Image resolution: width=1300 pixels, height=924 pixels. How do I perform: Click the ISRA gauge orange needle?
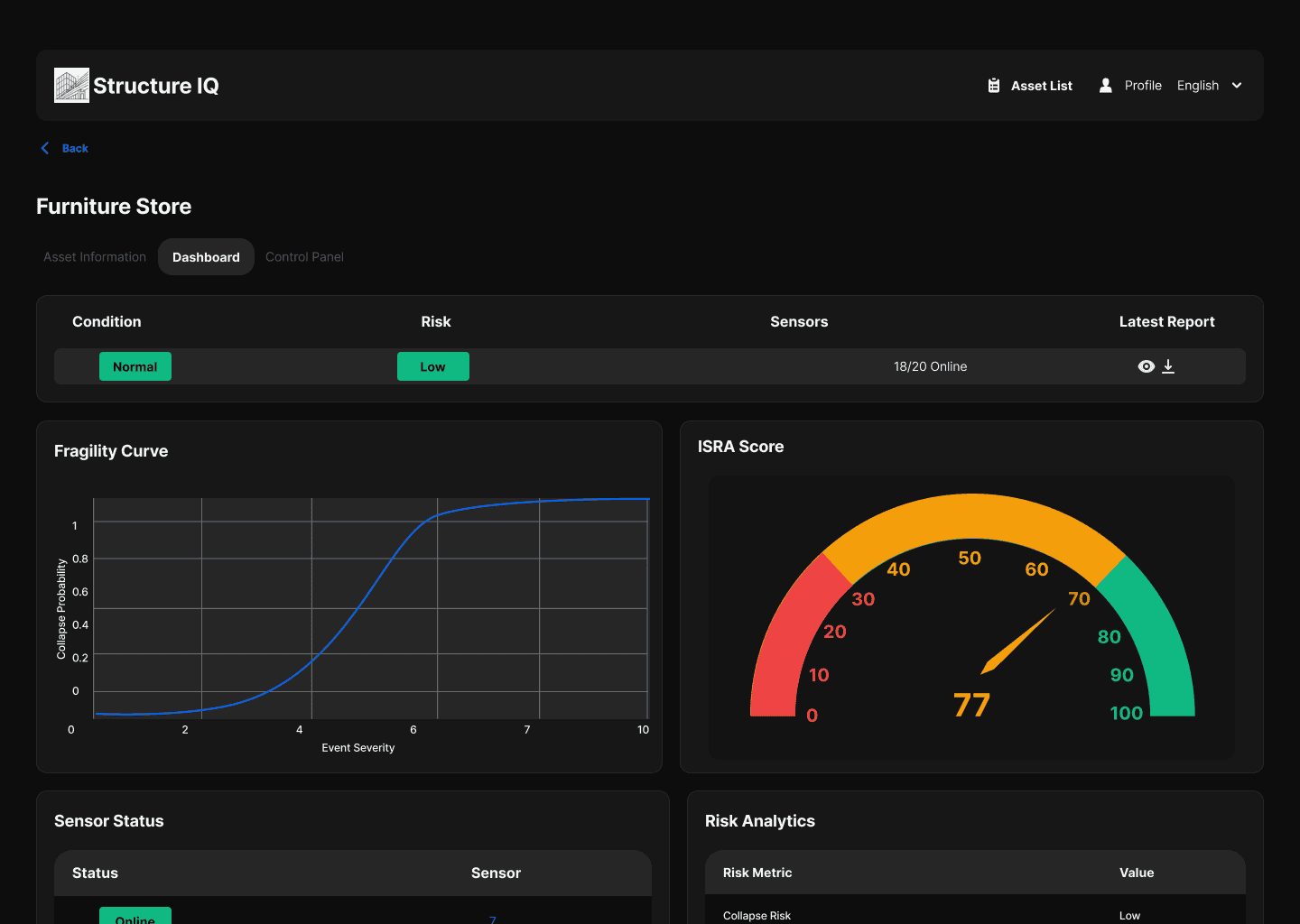(1017, 642)
